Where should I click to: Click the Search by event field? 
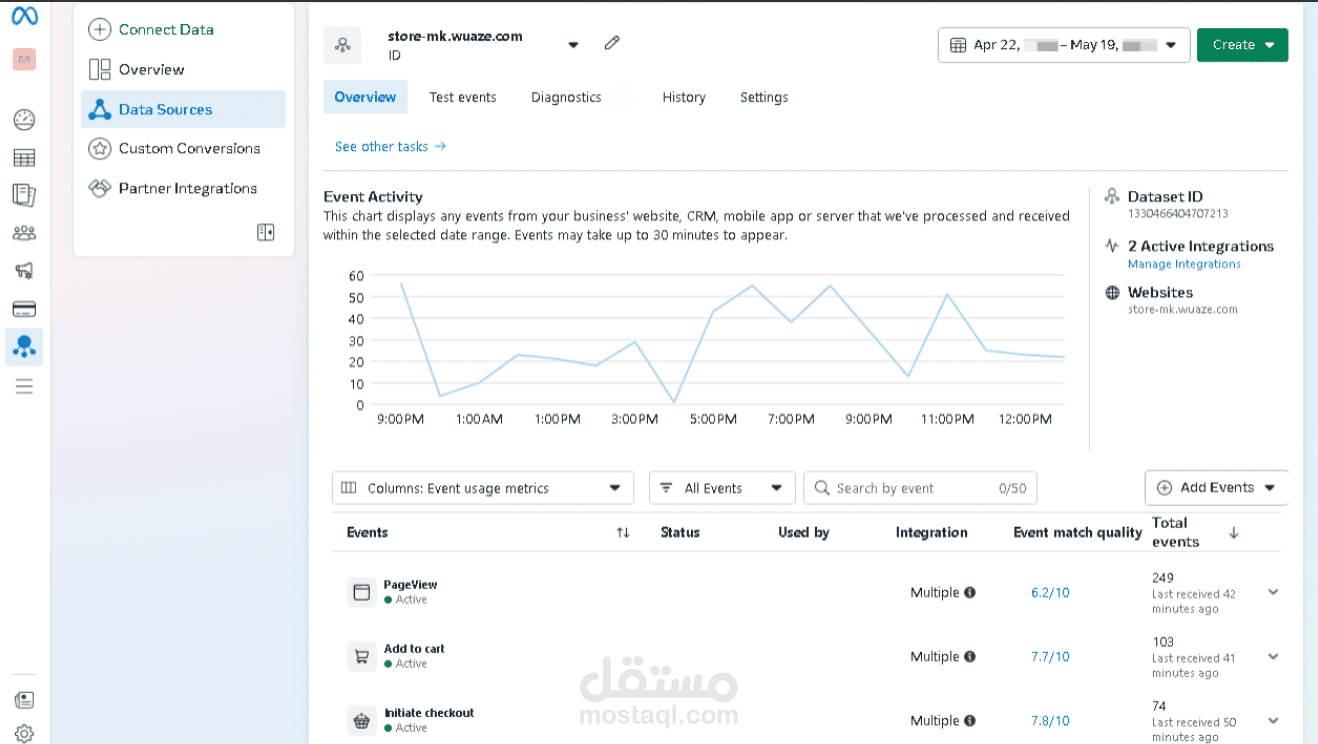coord(920,488)
